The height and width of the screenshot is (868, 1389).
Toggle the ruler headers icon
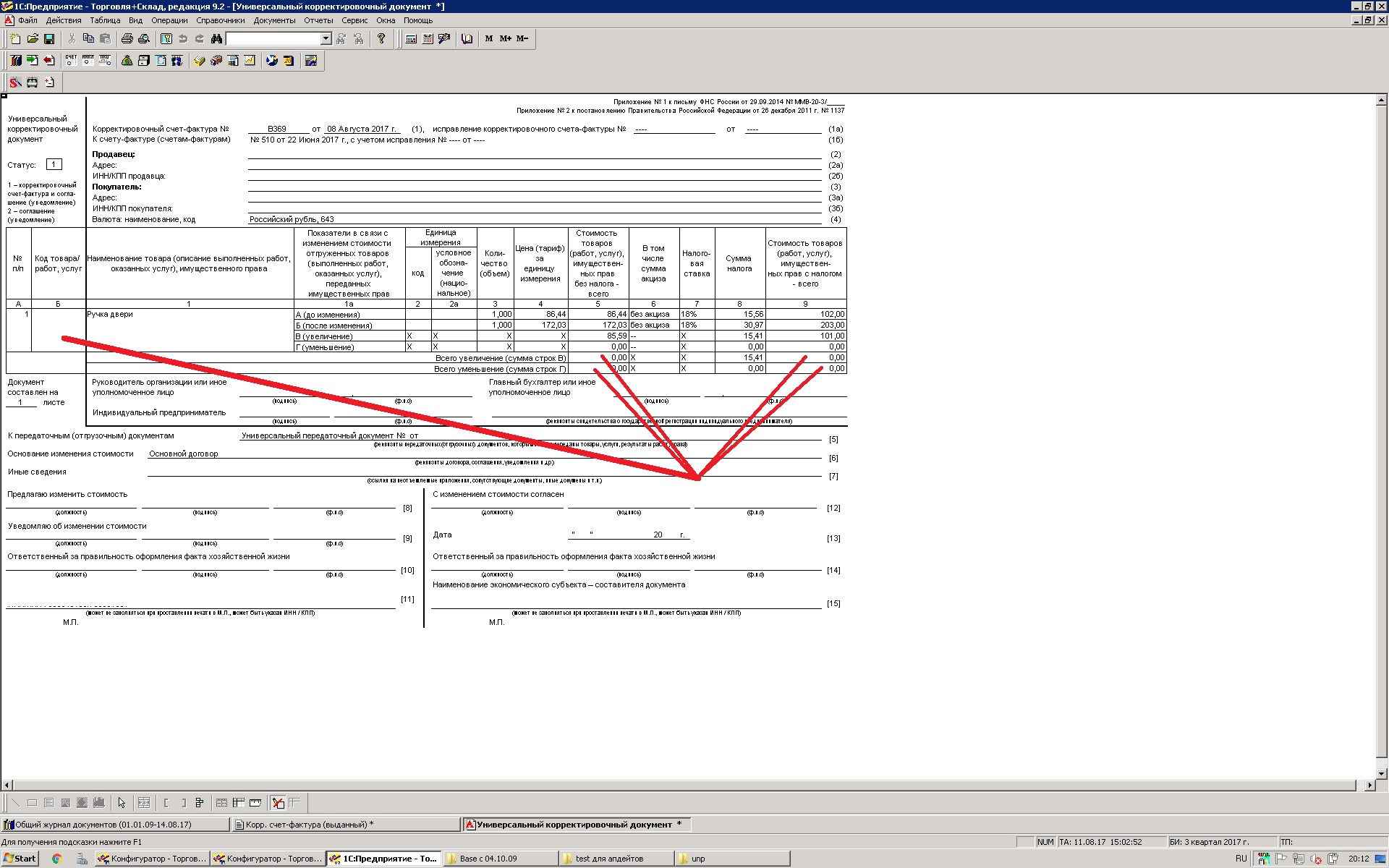[255, 803]
